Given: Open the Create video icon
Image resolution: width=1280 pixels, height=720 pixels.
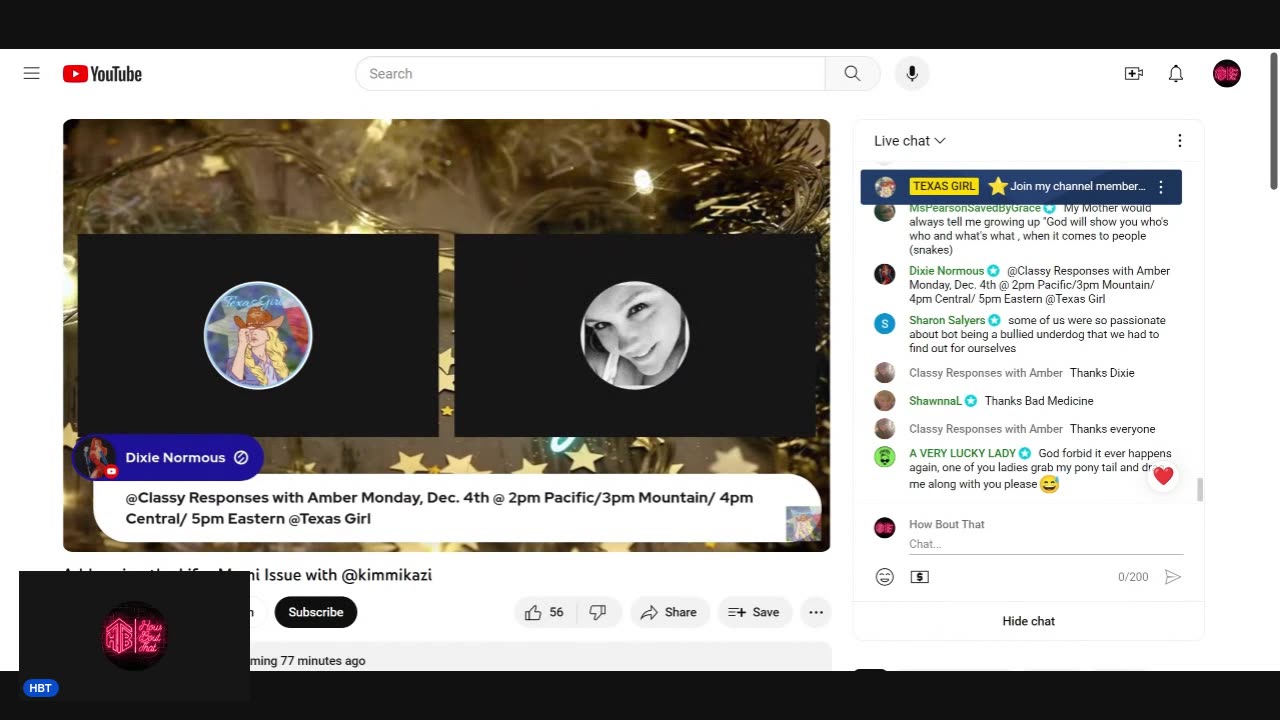Looking at the screenshot, I should click(x=1134, y=73).
